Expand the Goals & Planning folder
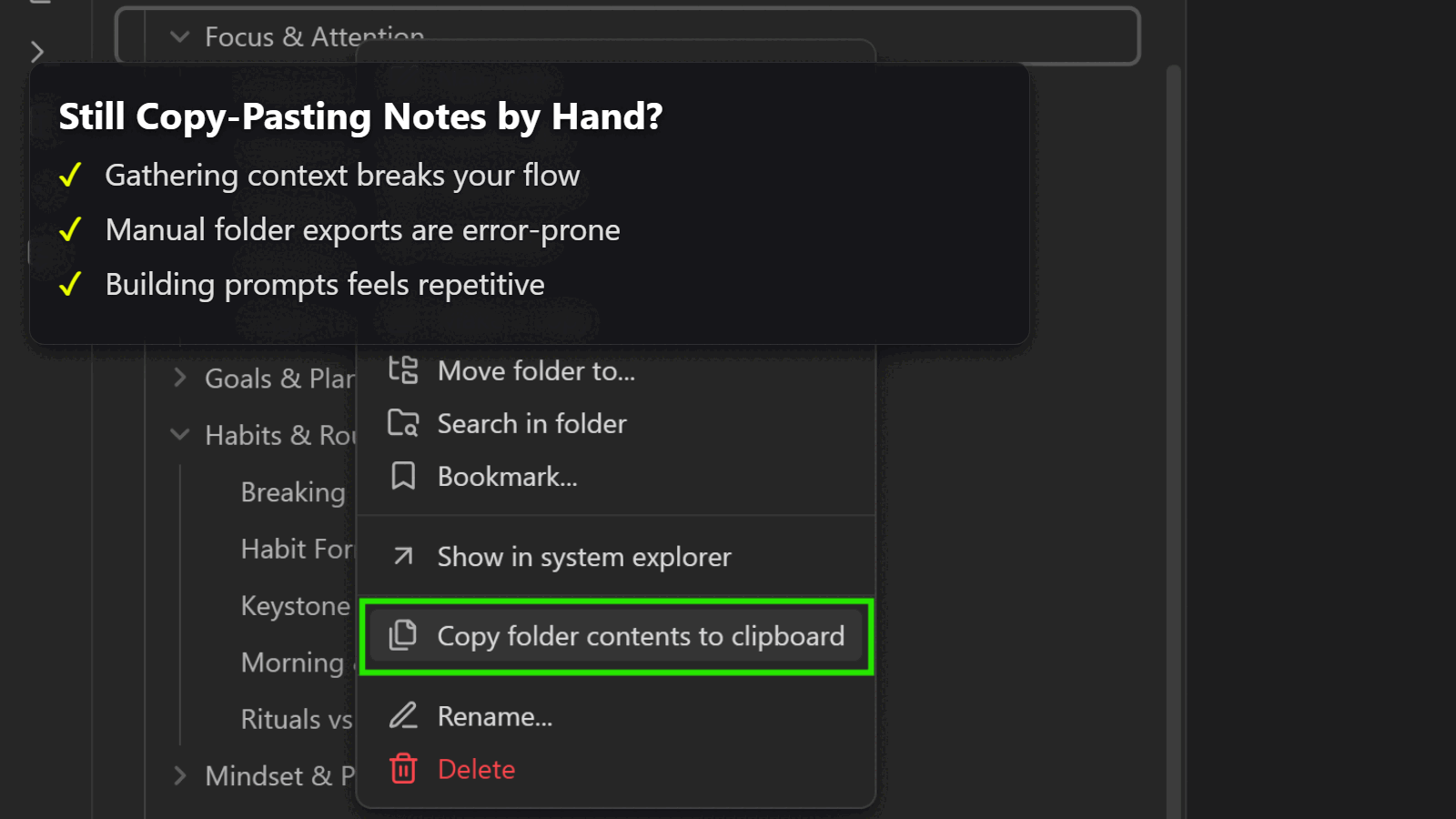This screenshot has height=819, width=1456. [x=180, y=378]
